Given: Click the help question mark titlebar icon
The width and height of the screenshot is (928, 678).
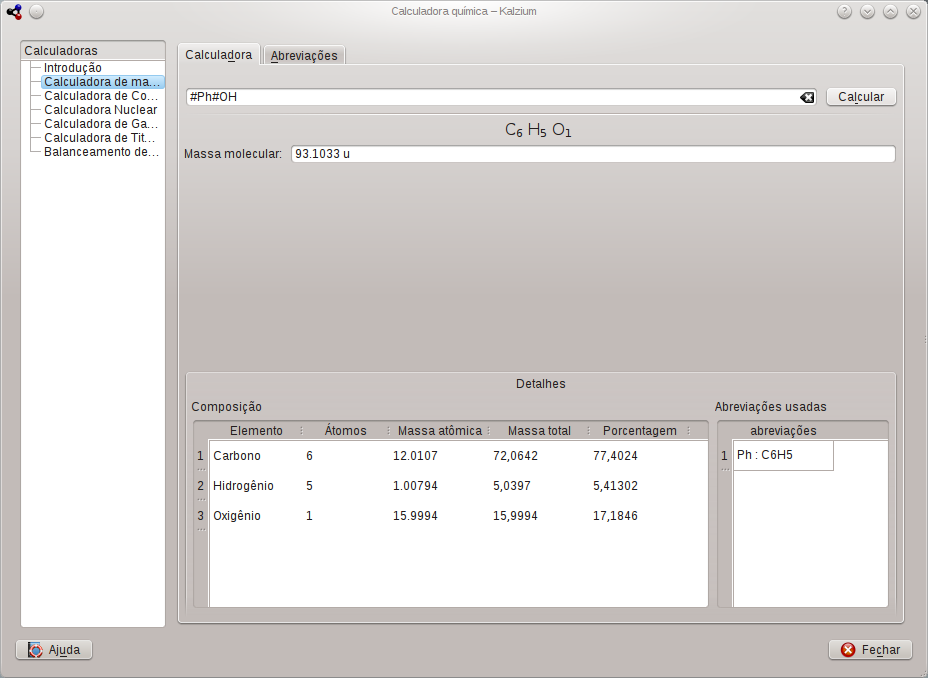Looking at the screenshot, I should (x=844, y=12).
